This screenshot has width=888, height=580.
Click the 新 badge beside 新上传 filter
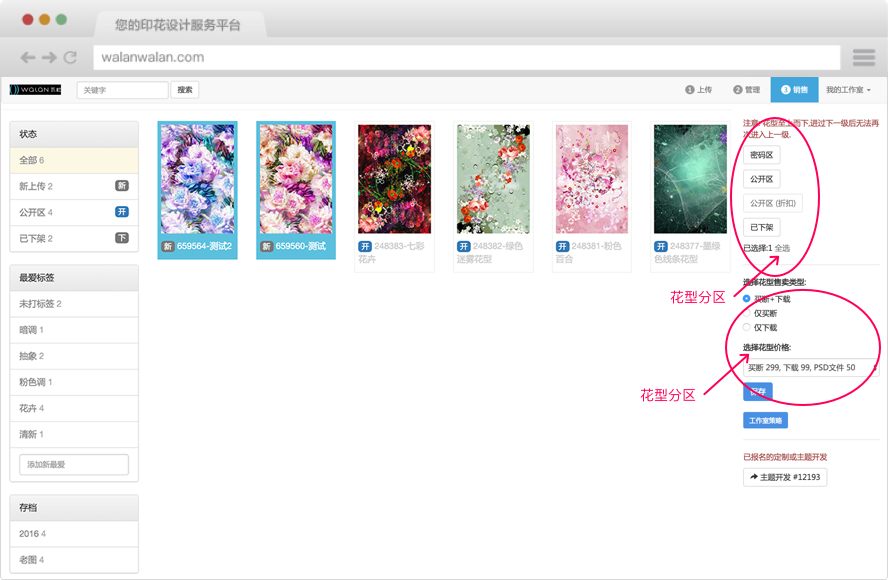click(x=121, y=185)
